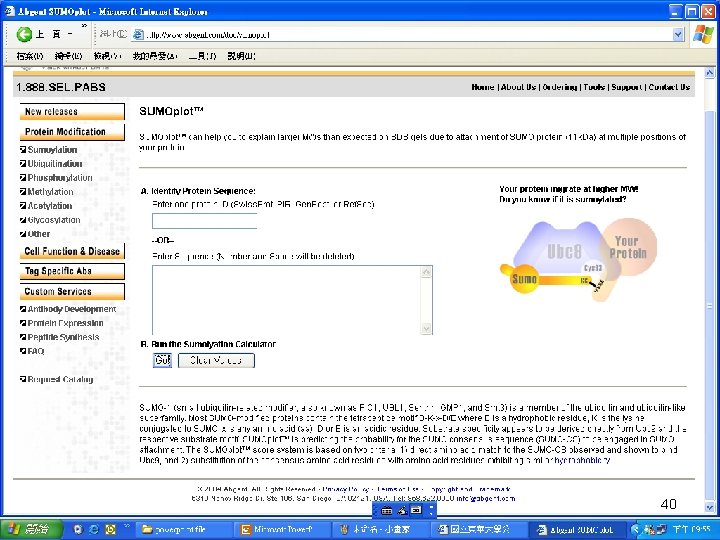
Task: Click the Tag Specific Abs button
Action: (72, 271)
